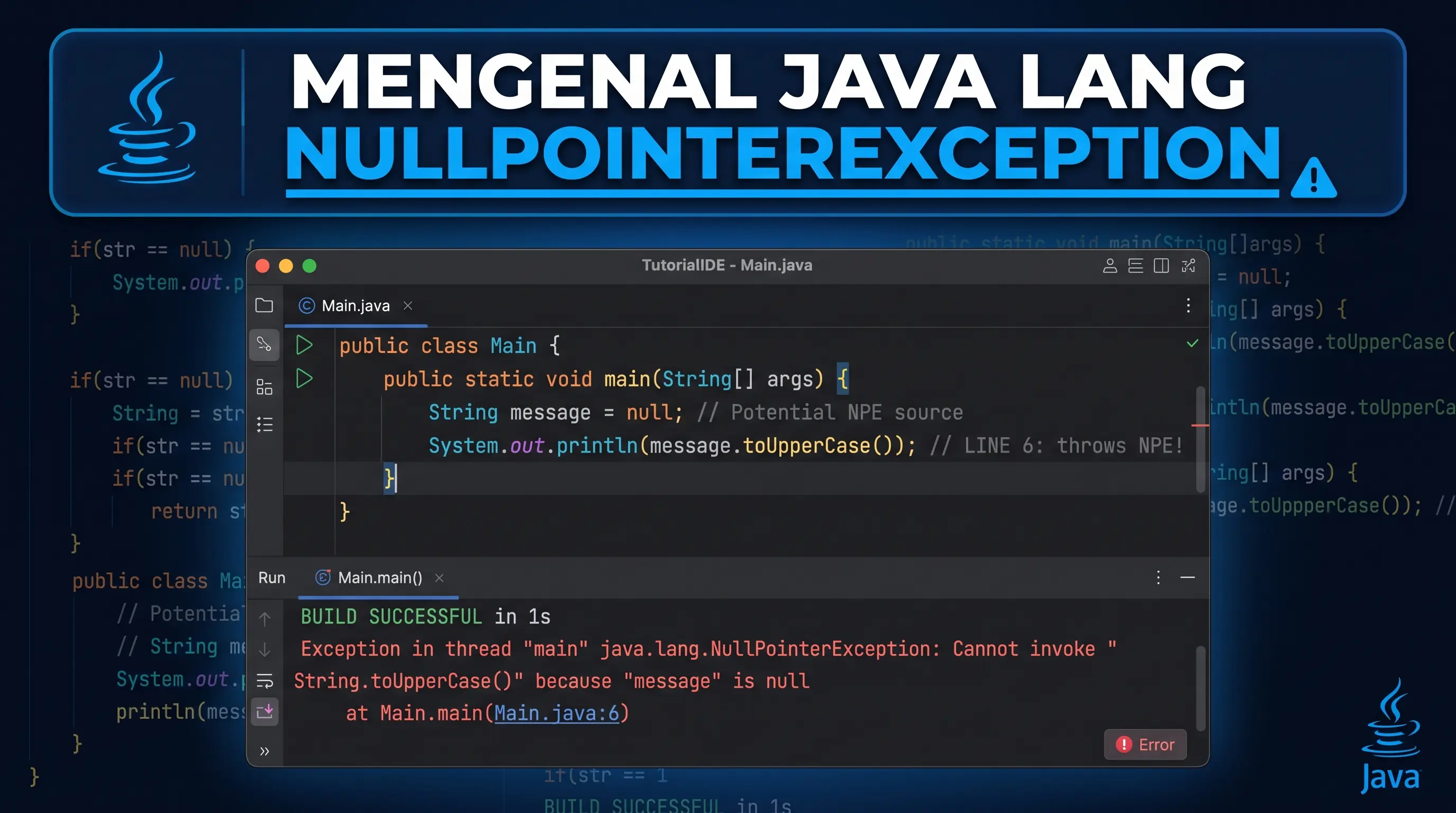Click the yellow minimize window button

[286, 266]
